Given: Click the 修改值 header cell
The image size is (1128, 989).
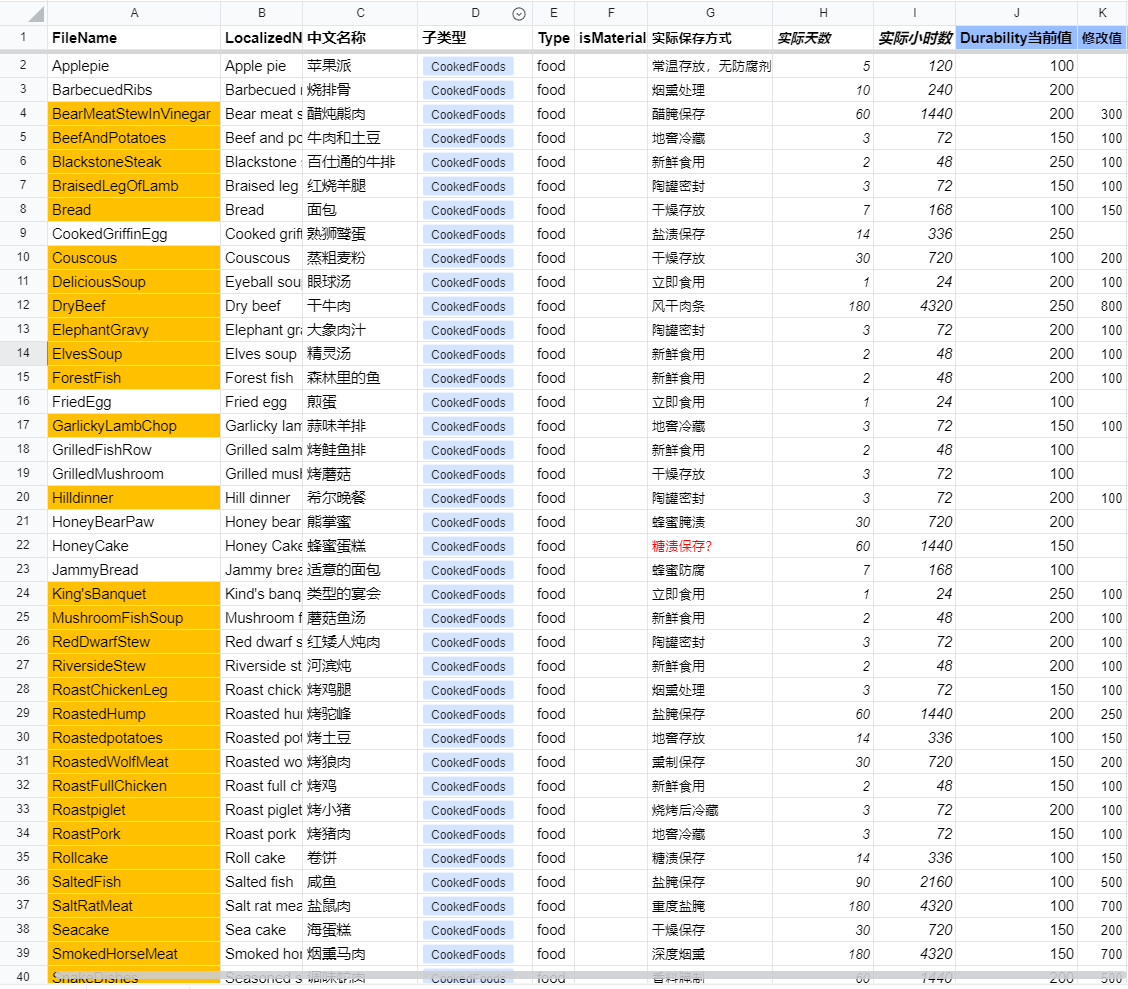Looking at the screenshot, I should click(1102, 38).
